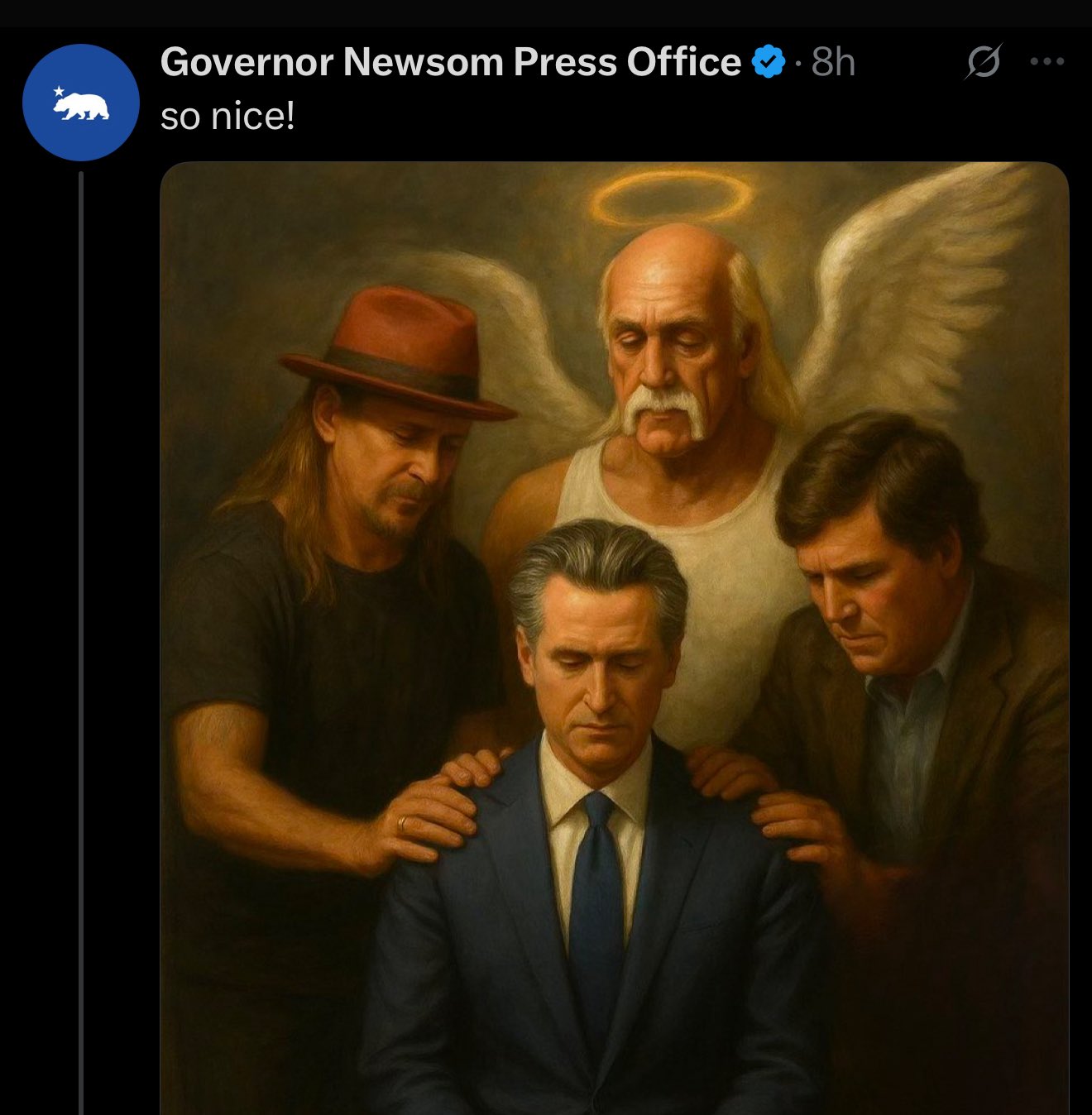This screenshot has height=1115, width=1092.
Task: Open the three-dot more options menu
Action: click(x=1046, y=61)
